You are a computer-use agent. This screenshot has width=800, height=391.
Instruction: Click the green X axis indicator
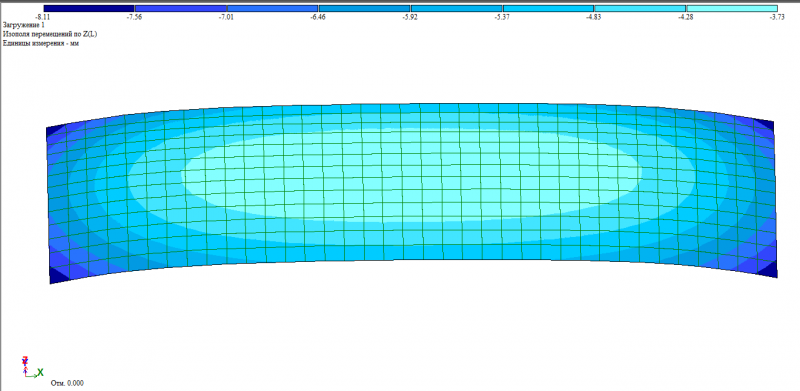coord(40,372)
